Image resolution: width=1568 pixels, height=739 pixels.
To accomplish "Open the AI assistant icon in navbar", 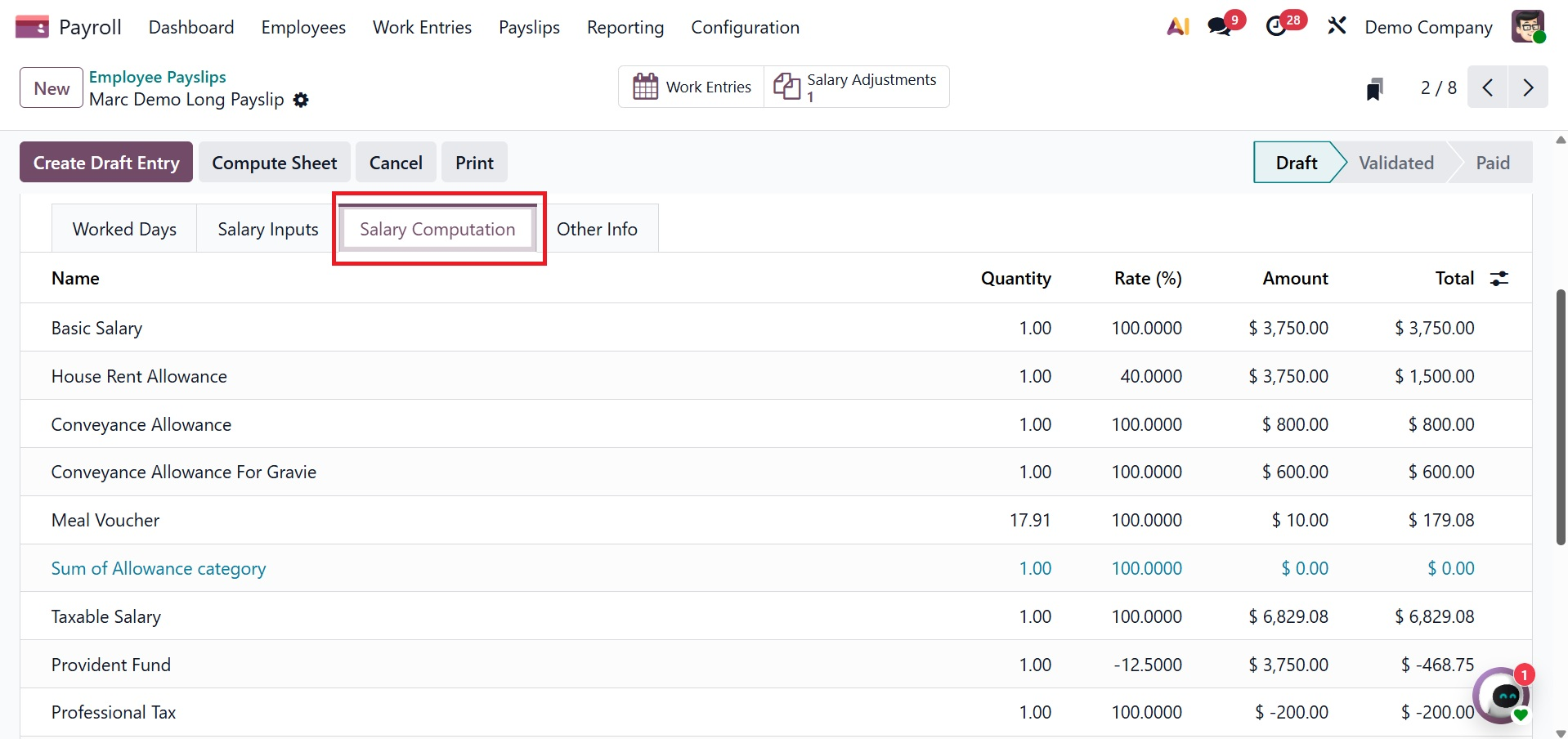I will [x=1178, y=27].
